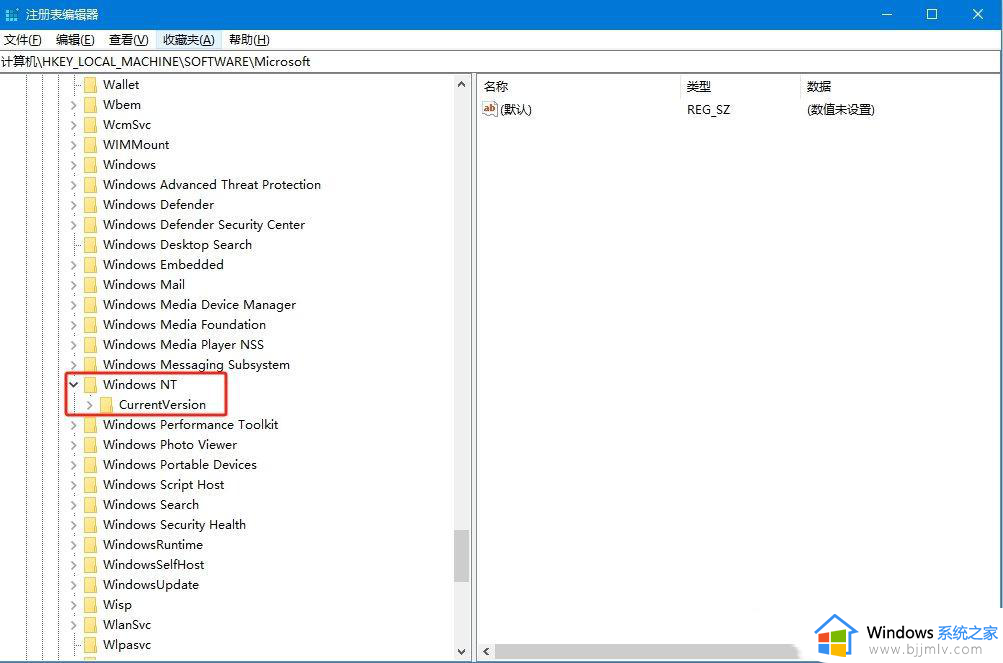Click the WcmSvc folder icon
1003x663 pixels.
pos(90,124)
